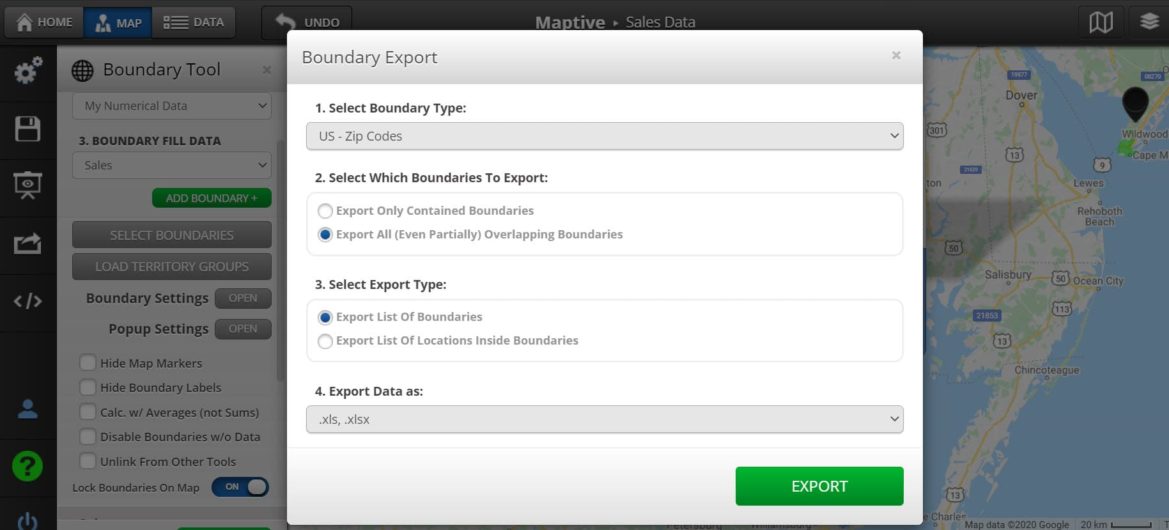Expand the My Numerical Data dropdown
The width and height of the screenshot is (1169, 530).
tap(171, 106)
